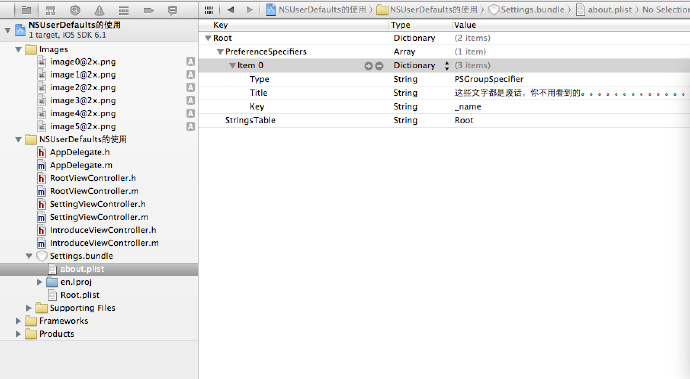Collapse Settings.bundle disclosure triangle

pyautogui.click(x=29, y=256)
